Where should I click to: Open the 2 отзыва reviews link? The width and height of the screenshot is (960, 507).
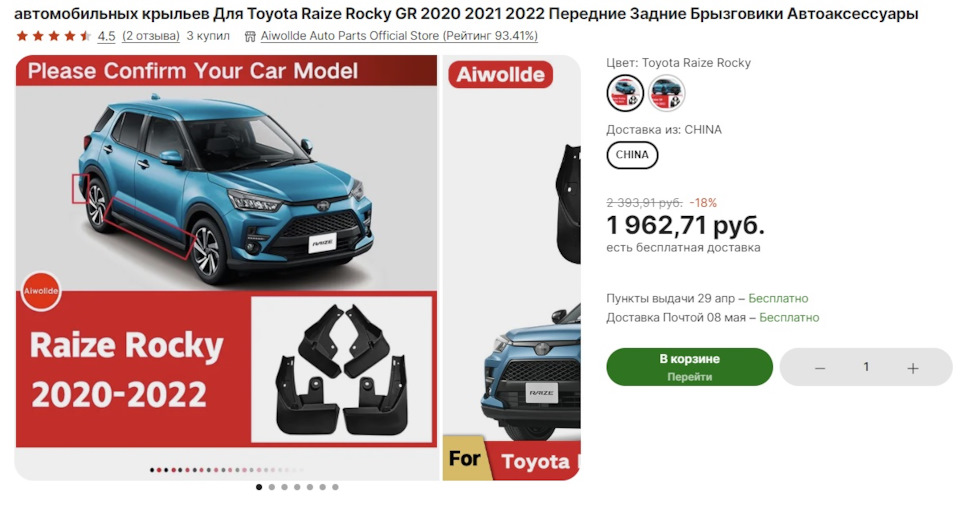(151, 36)
